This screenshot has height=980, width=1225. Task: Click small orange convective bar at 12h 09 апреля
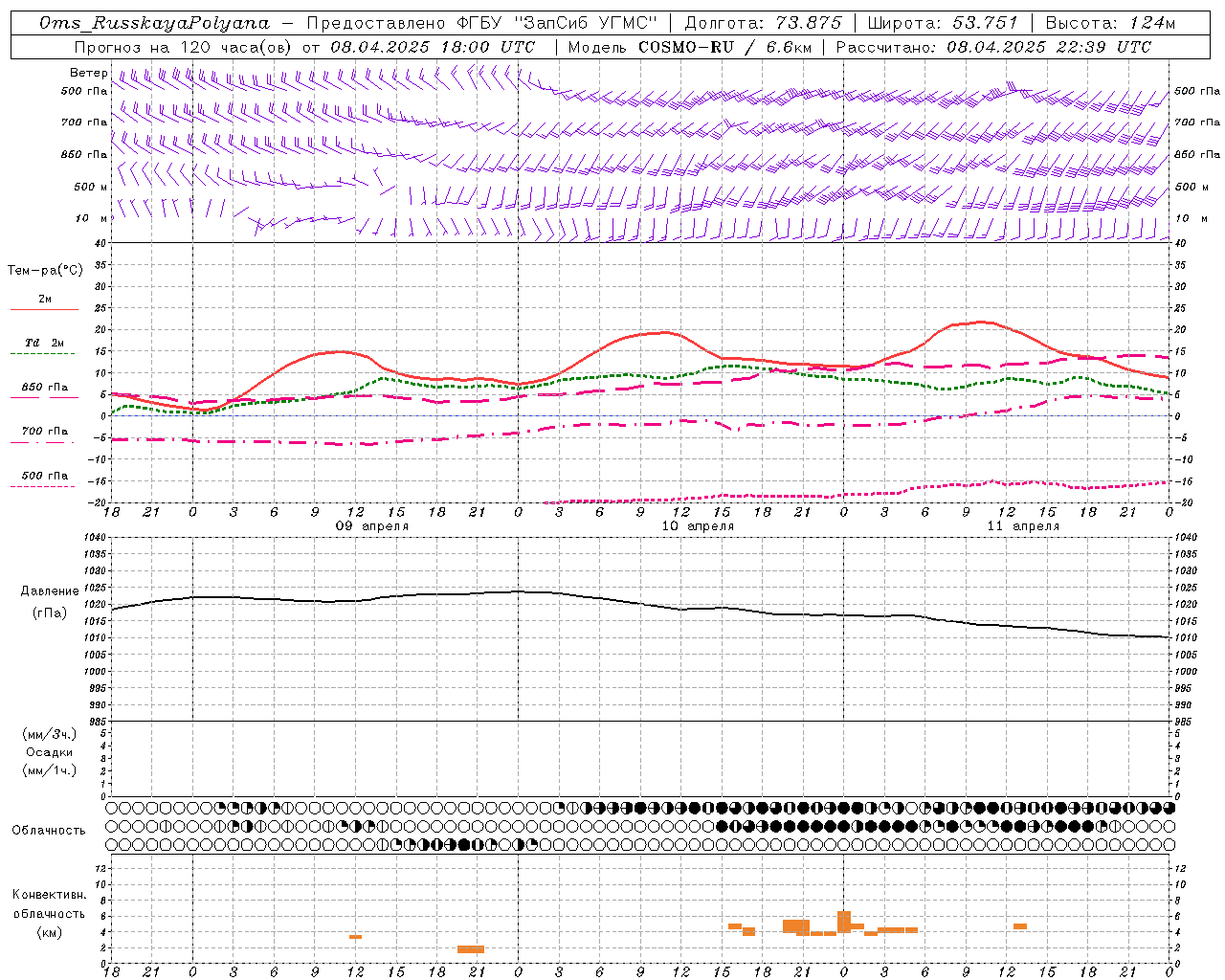(x=355, y=937)
